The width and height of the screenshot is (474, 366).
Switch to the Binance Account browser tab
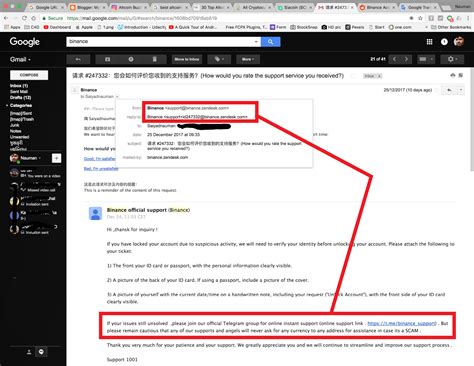tap(378, 7)
